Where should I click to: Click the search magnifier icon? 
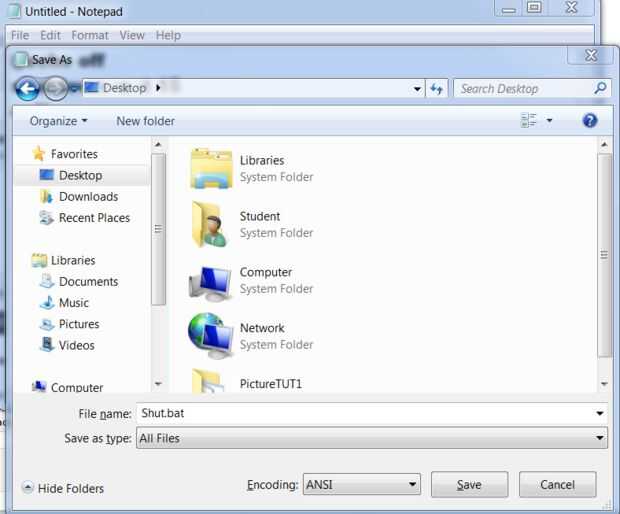[x=600, y=88]
